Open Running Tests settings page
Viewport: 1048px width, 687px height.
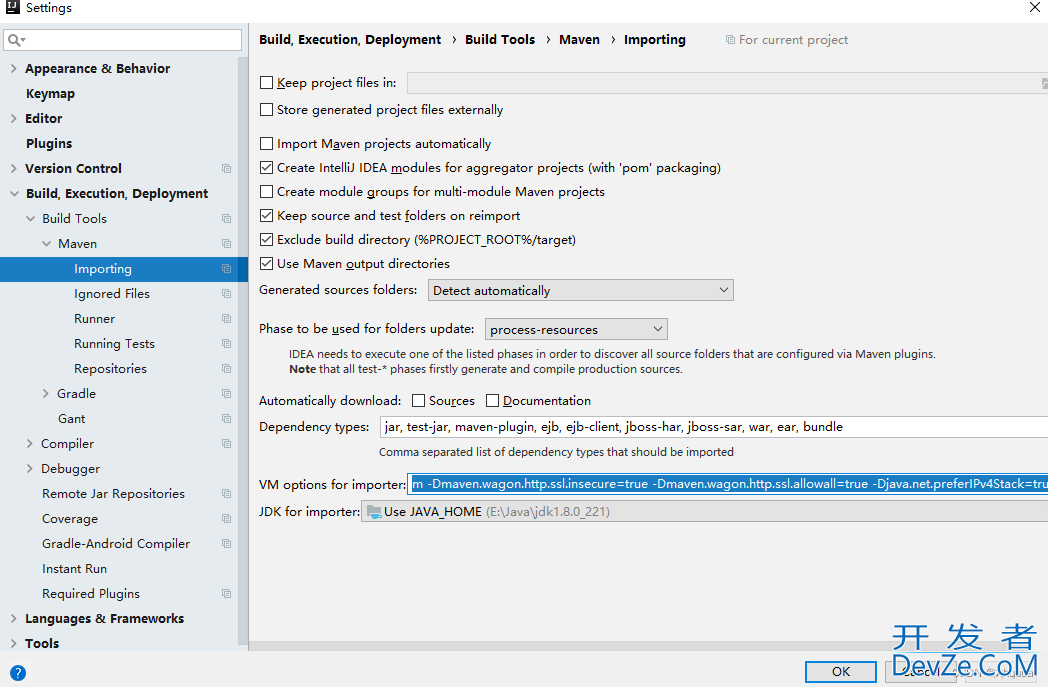point(114,344)
